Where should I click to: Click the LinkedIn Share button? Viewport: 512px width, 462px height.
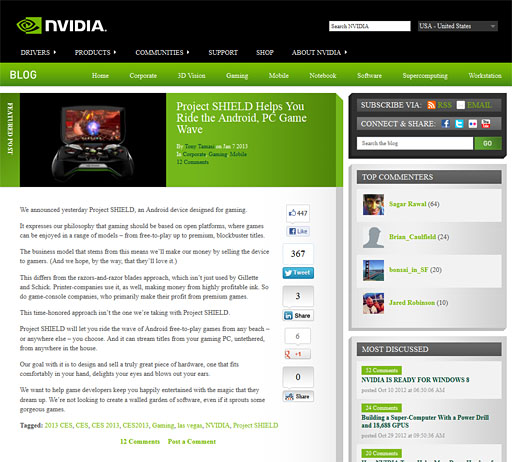coord(298,315)
